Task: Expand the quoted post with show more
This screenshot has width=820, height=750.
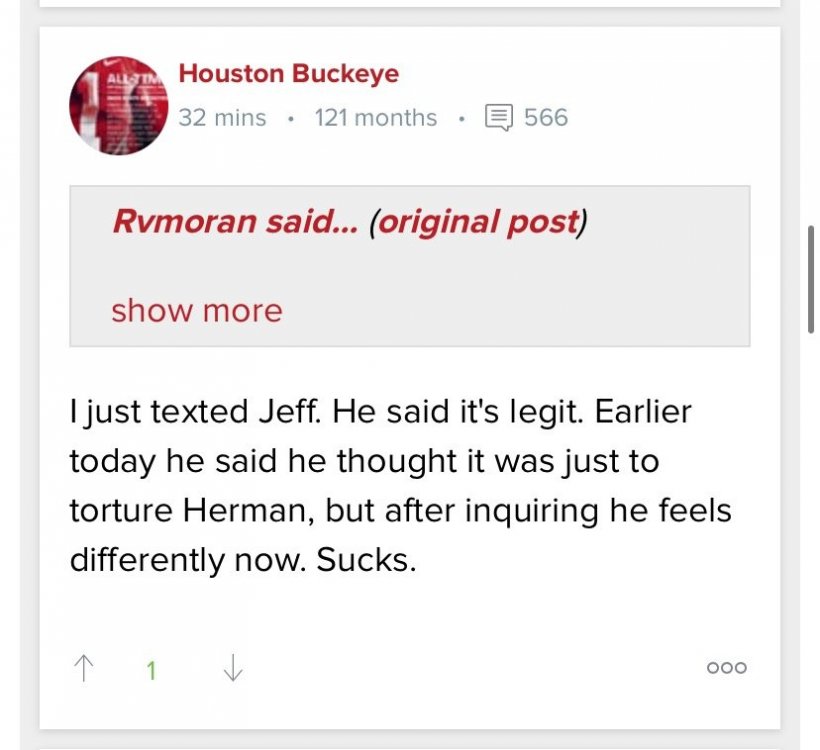Action: (196, 310)
